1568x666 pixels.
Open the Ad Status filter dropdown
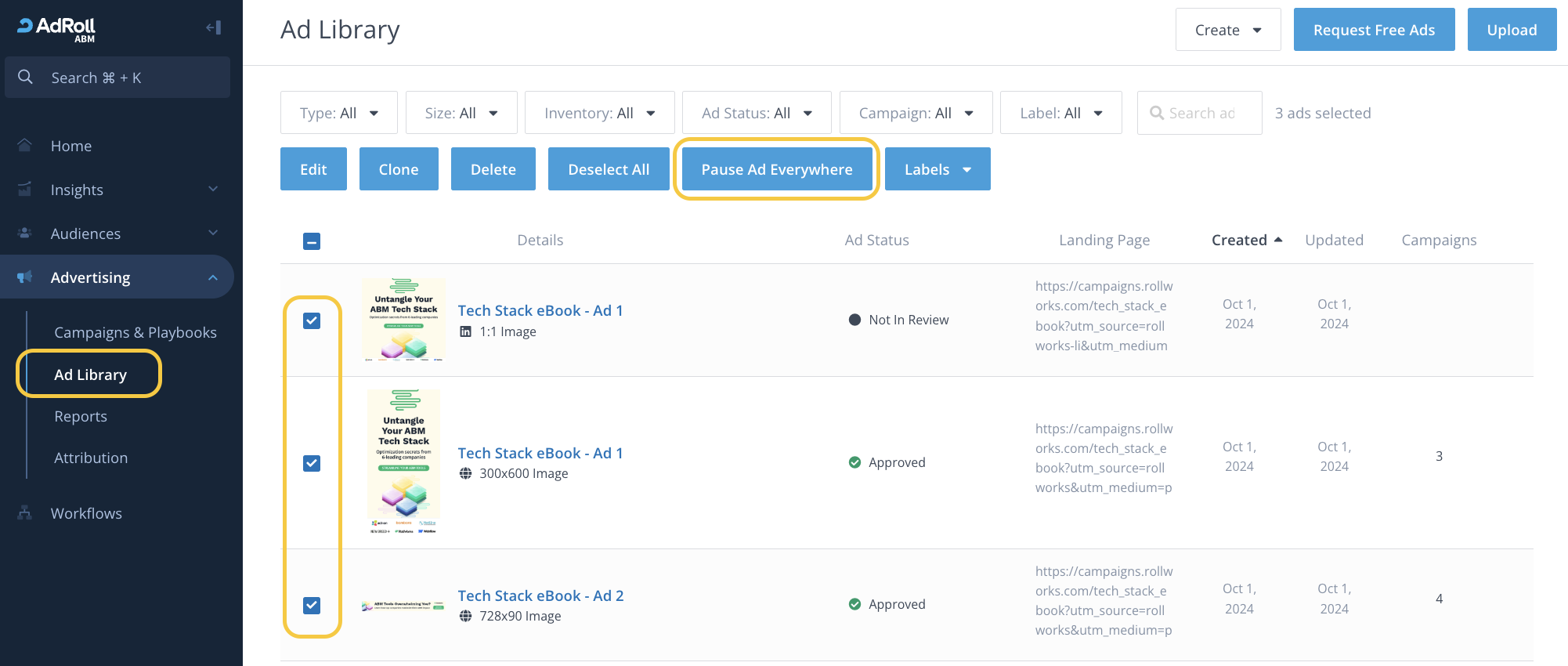[756, 113]
